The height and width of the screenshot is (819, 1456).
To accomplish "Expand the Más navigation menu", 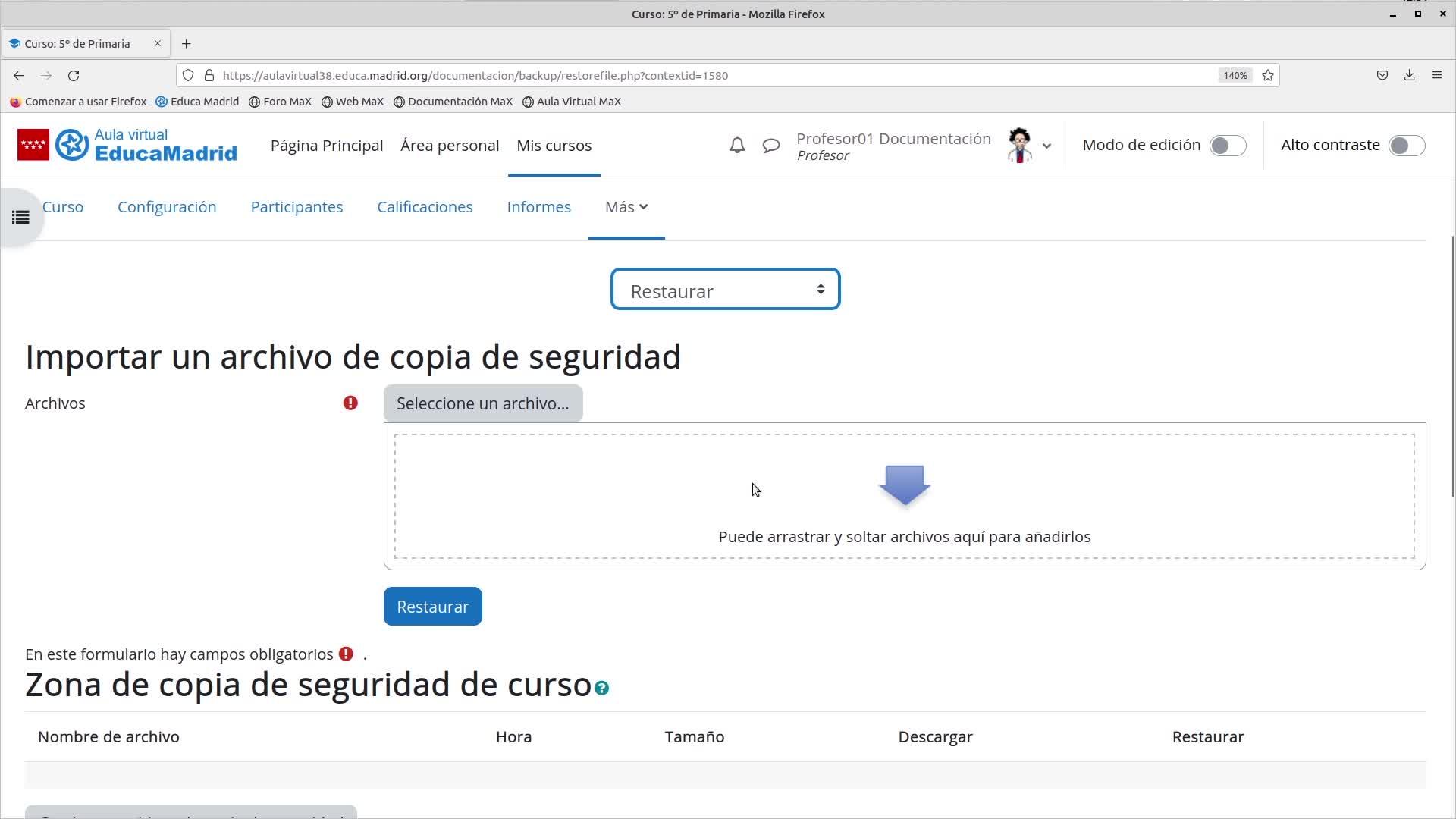I will click(626, 207).
